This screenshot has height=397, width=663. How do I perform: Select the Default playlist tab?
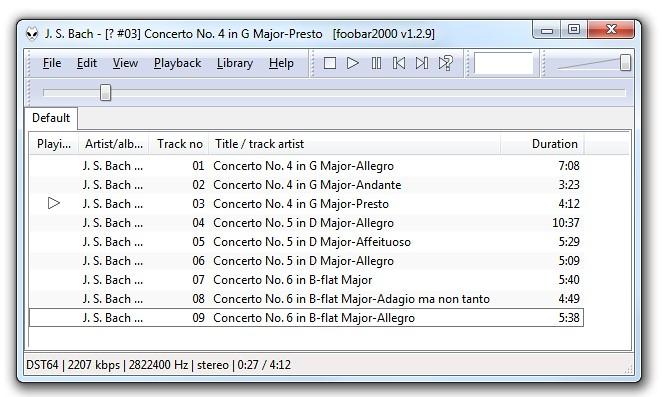coord(51,118)
